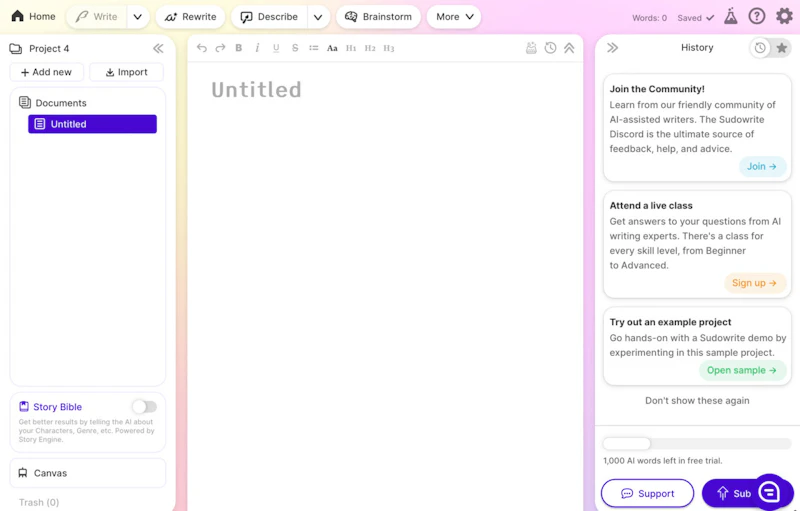The height and width of the screenshot is (511, 800).
Task: Open the Labs flask icon
Action: tap(731, 16)
